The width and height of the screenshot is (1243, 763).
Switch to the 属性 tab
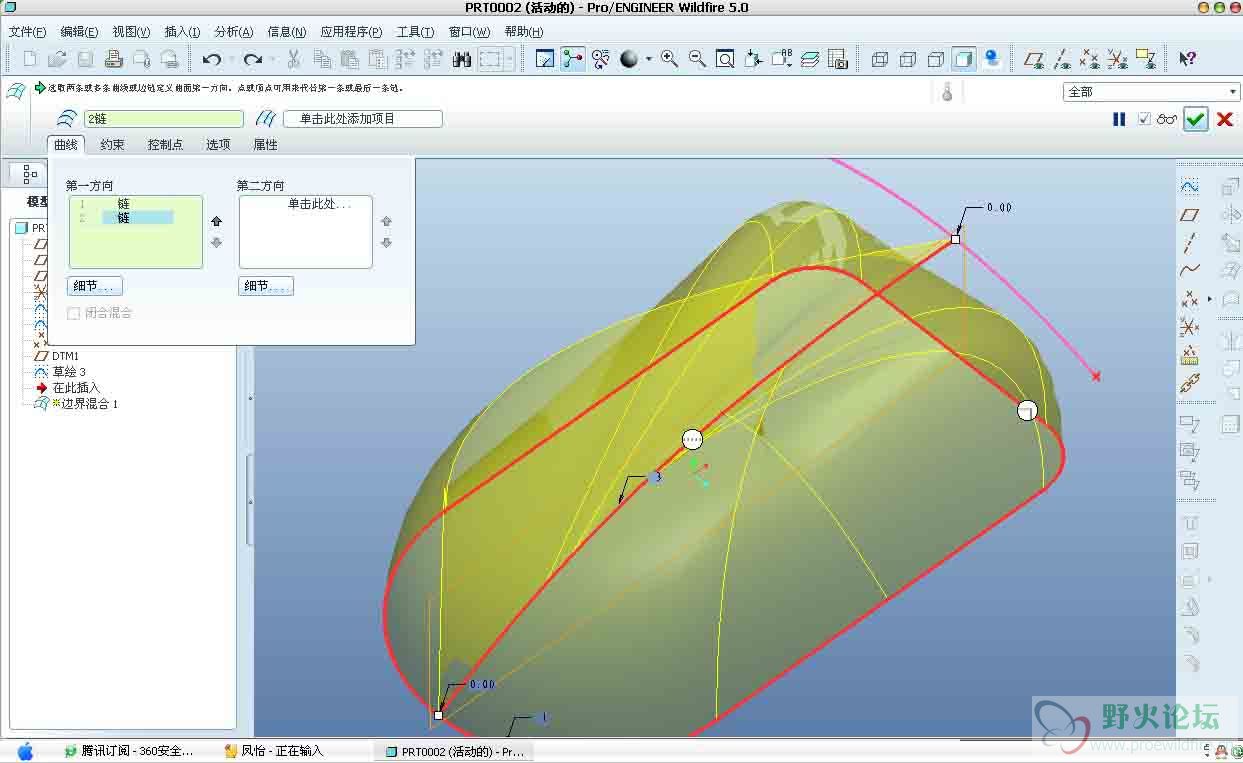coord(265,144)
